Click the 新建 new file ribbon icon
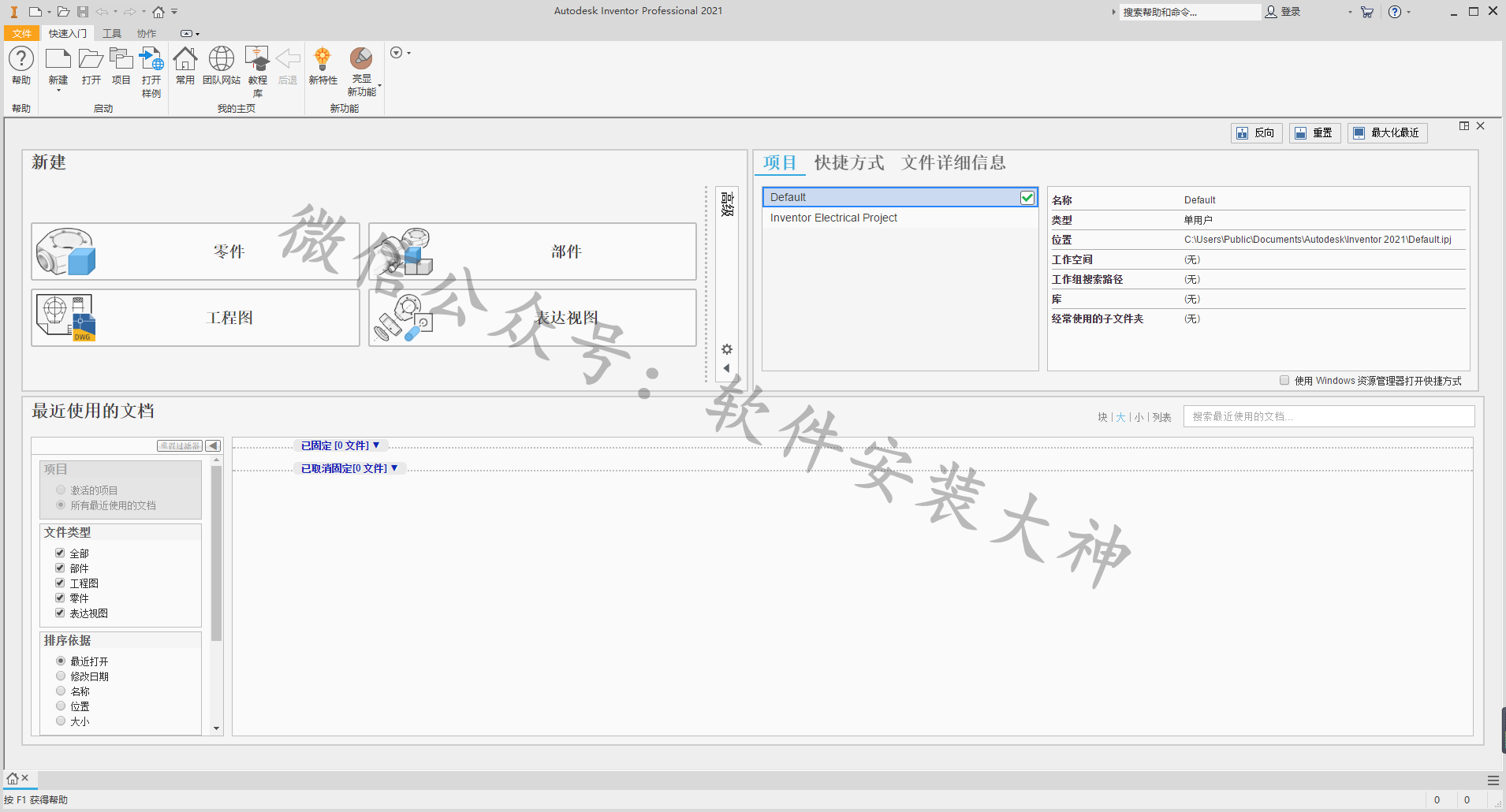 coord(58,60)
